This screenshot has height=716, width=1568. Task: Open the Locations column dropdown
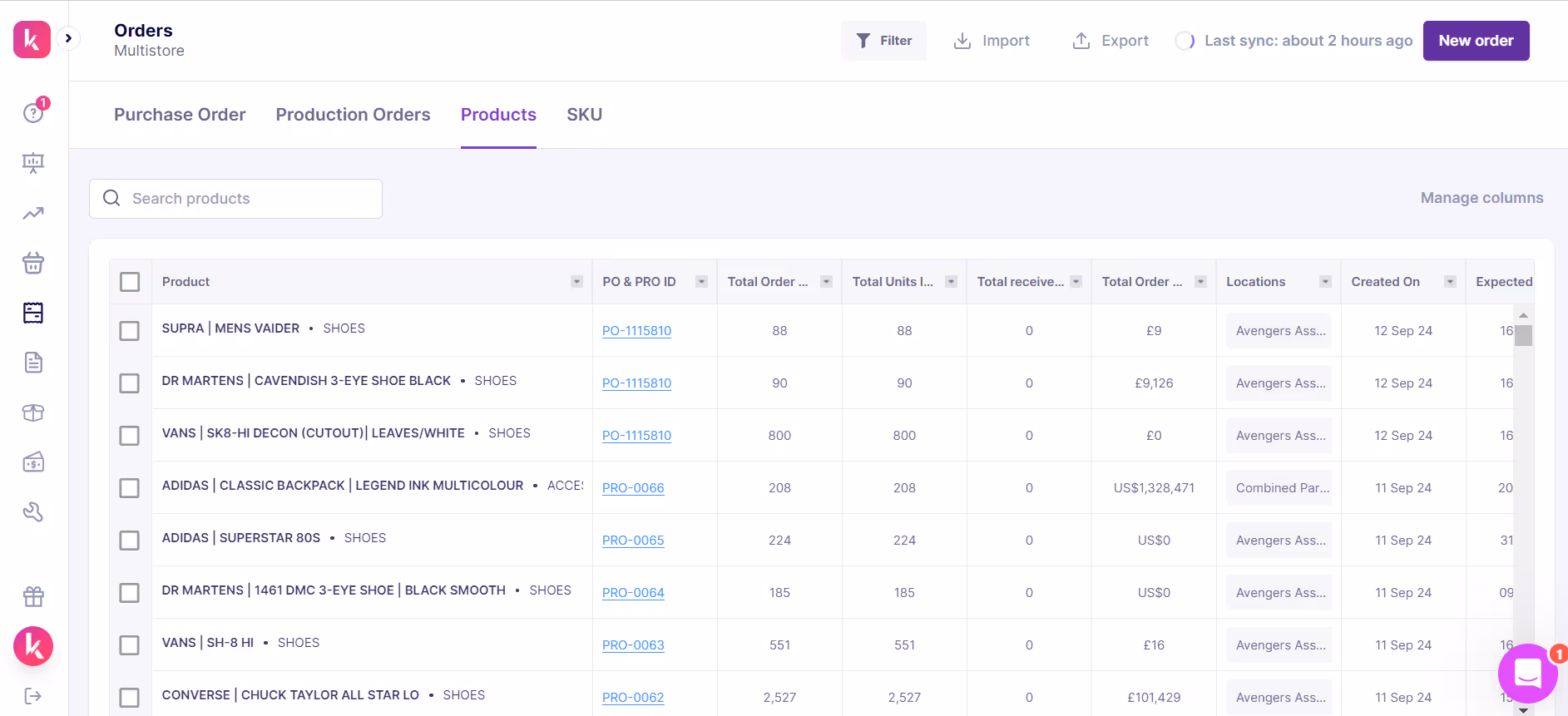click(1325, 282)
